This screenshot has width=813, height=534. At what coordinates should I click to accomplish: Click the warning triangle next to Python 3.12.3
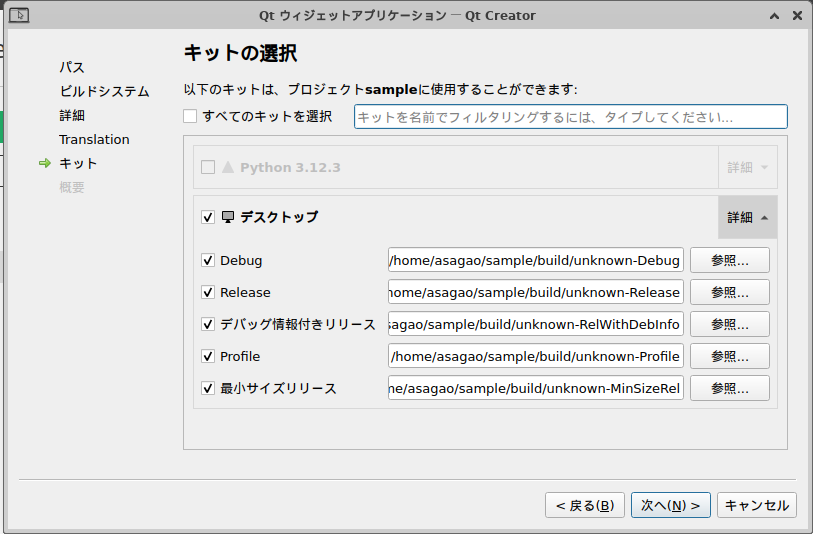coord(228,167)
